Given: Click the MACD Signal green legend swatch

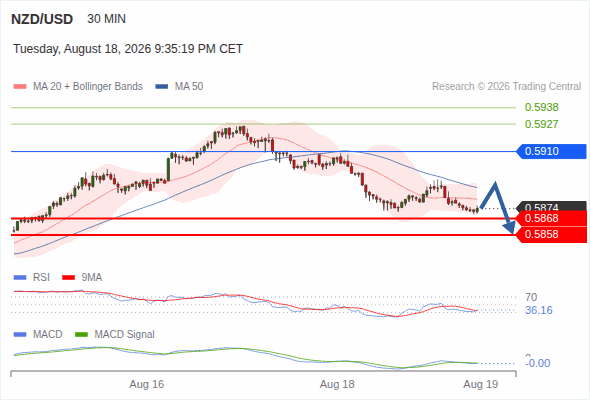Looking at the screenshot, I should point(81,335).
